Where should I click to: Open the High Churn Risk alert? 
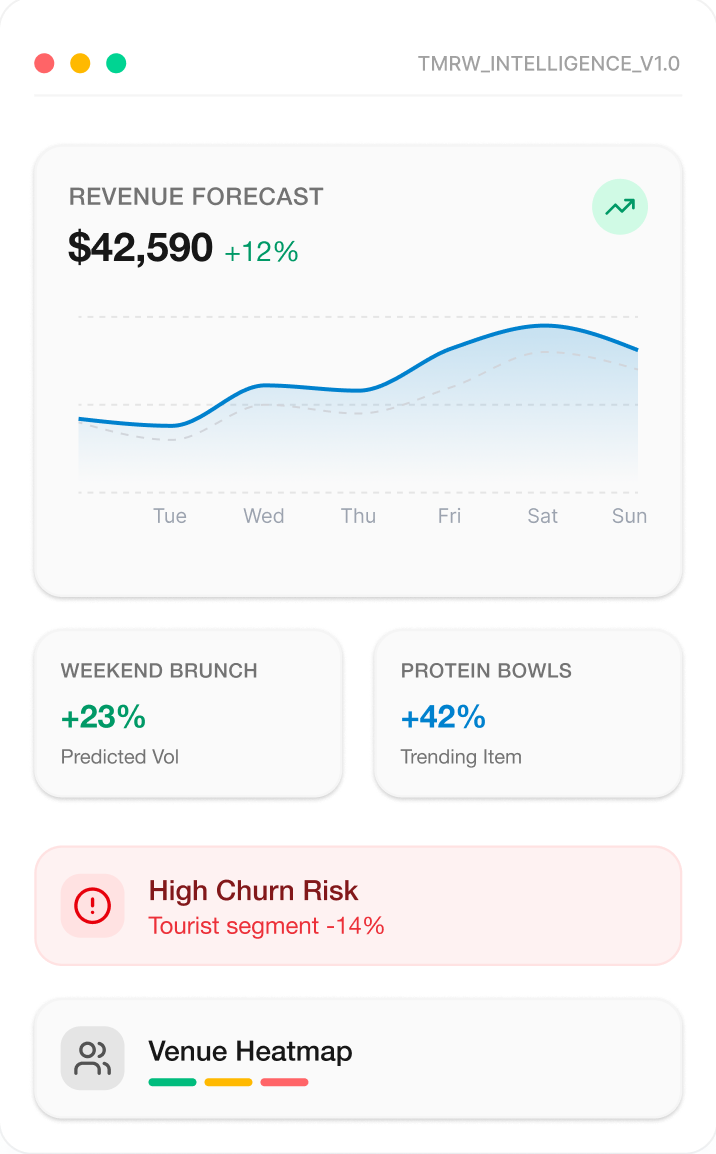(x=358, y=906)
